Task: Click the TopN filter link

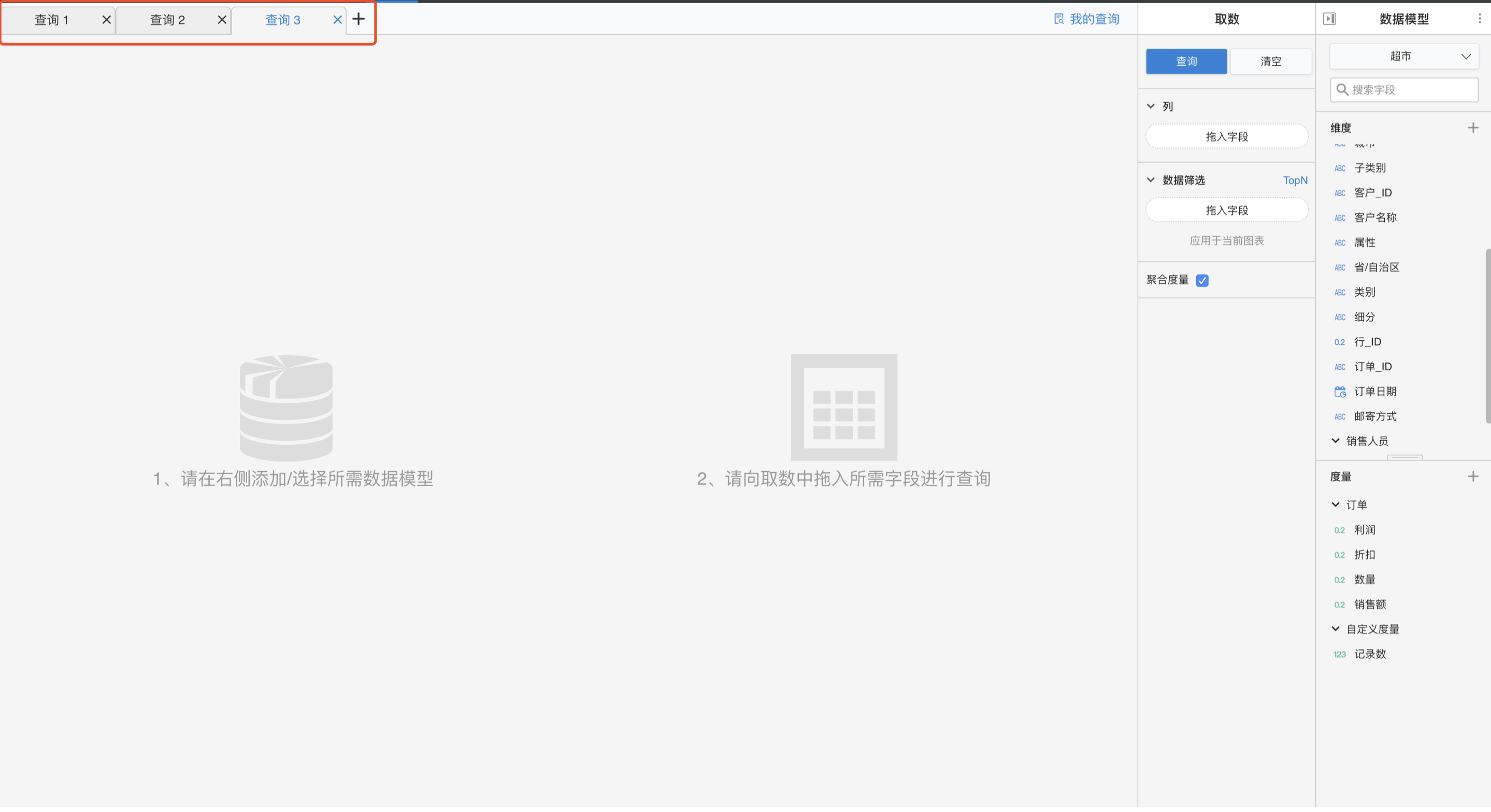Action: click(1295, 181)
